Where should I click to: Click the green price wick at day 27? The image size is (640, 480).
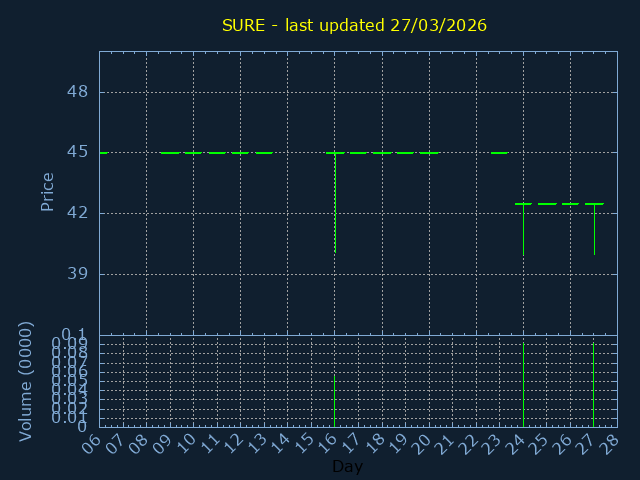[x=594, y=230]
